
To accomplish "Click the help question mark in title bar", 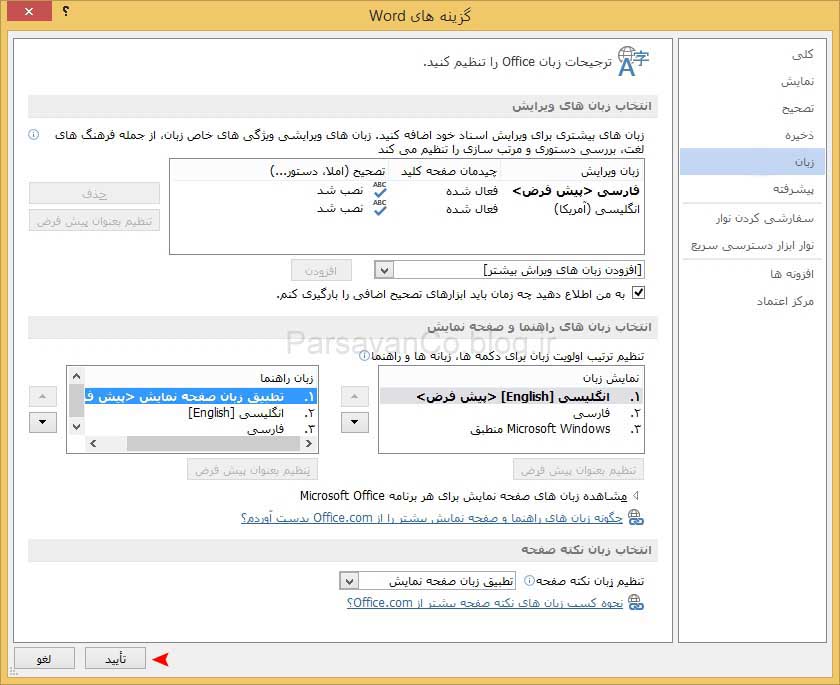I will click(x=66, y=11).
